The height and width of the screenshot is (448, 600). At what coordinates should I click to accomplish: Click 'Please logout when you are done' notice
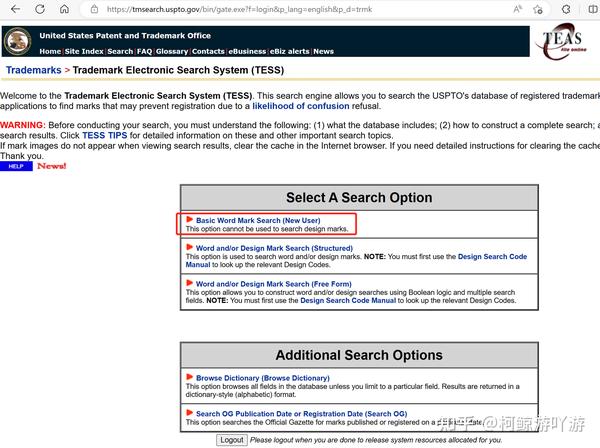click(376, 440)
